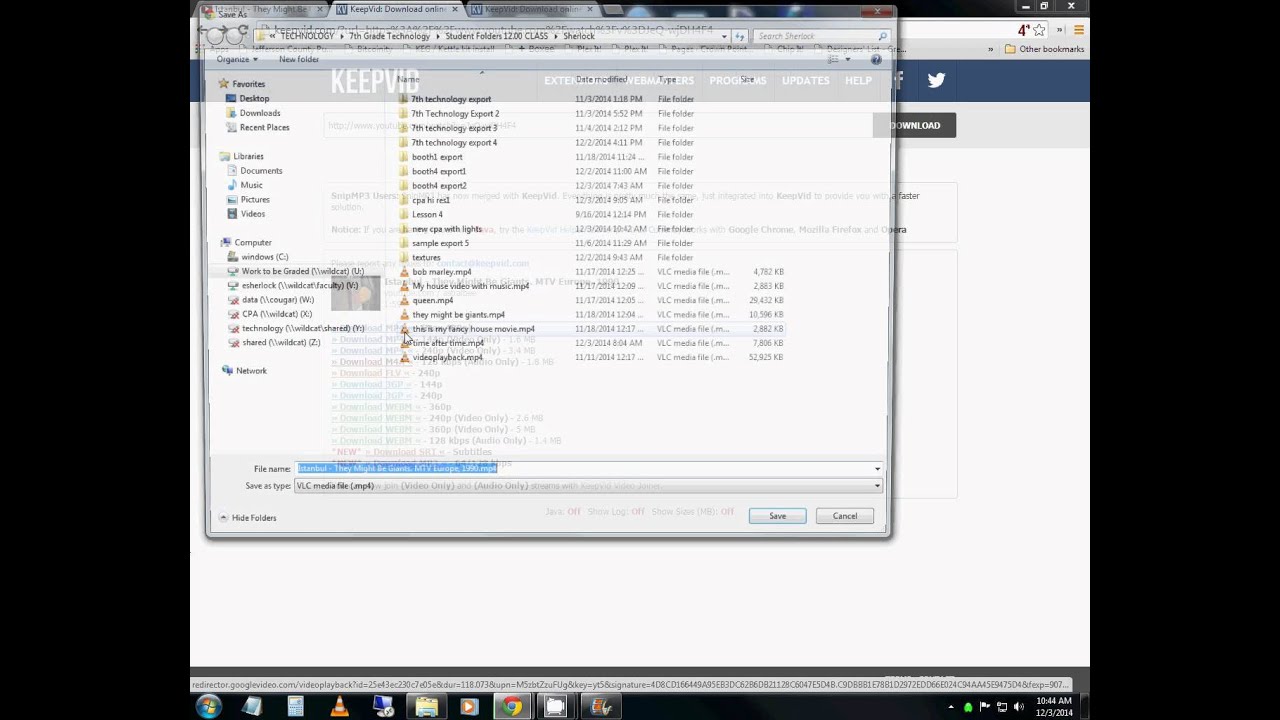Image resolution: width=1280 pixels, height=720 pixels.
Task: Select the windows (C:) drive
Action: pyautogui.click(x=264, y=257)
